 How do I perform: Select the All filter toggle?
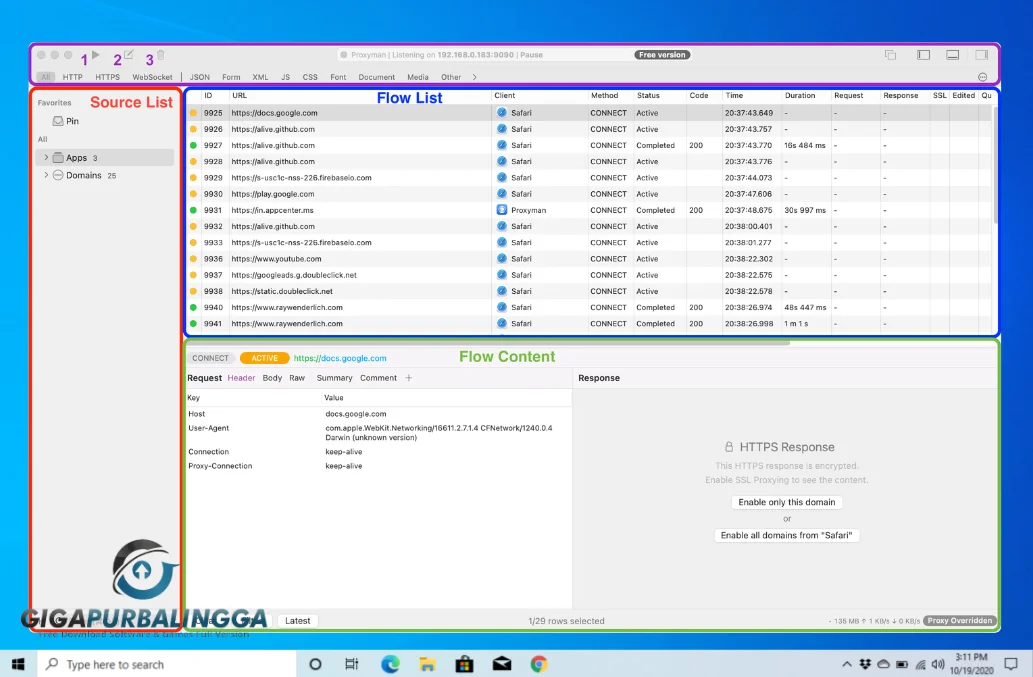(x=45, y=77)
